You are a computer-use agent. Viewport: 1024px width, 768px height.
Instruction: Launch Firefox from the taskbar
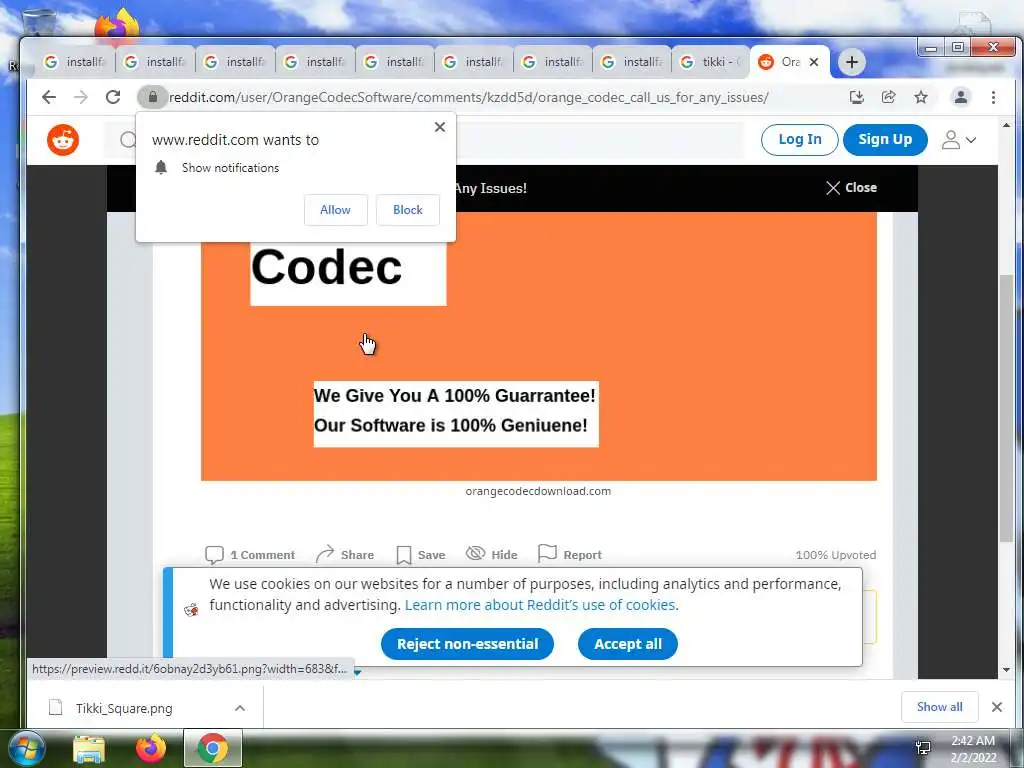[151, 748]
